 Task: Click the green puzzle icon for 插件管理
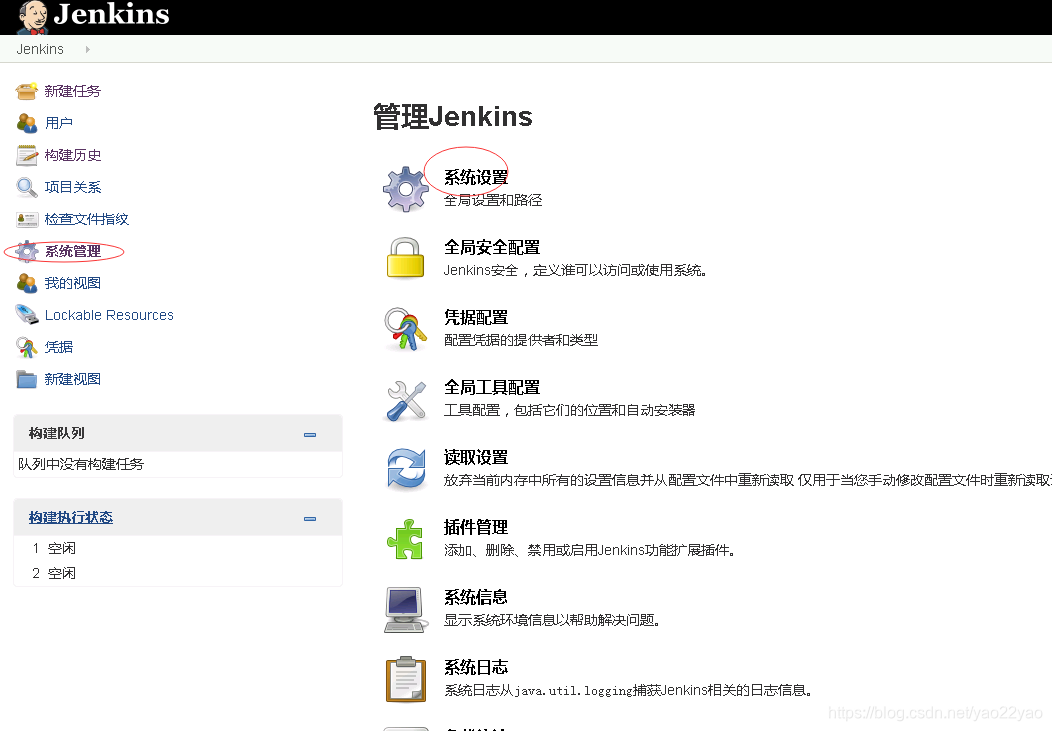[405, 539]
